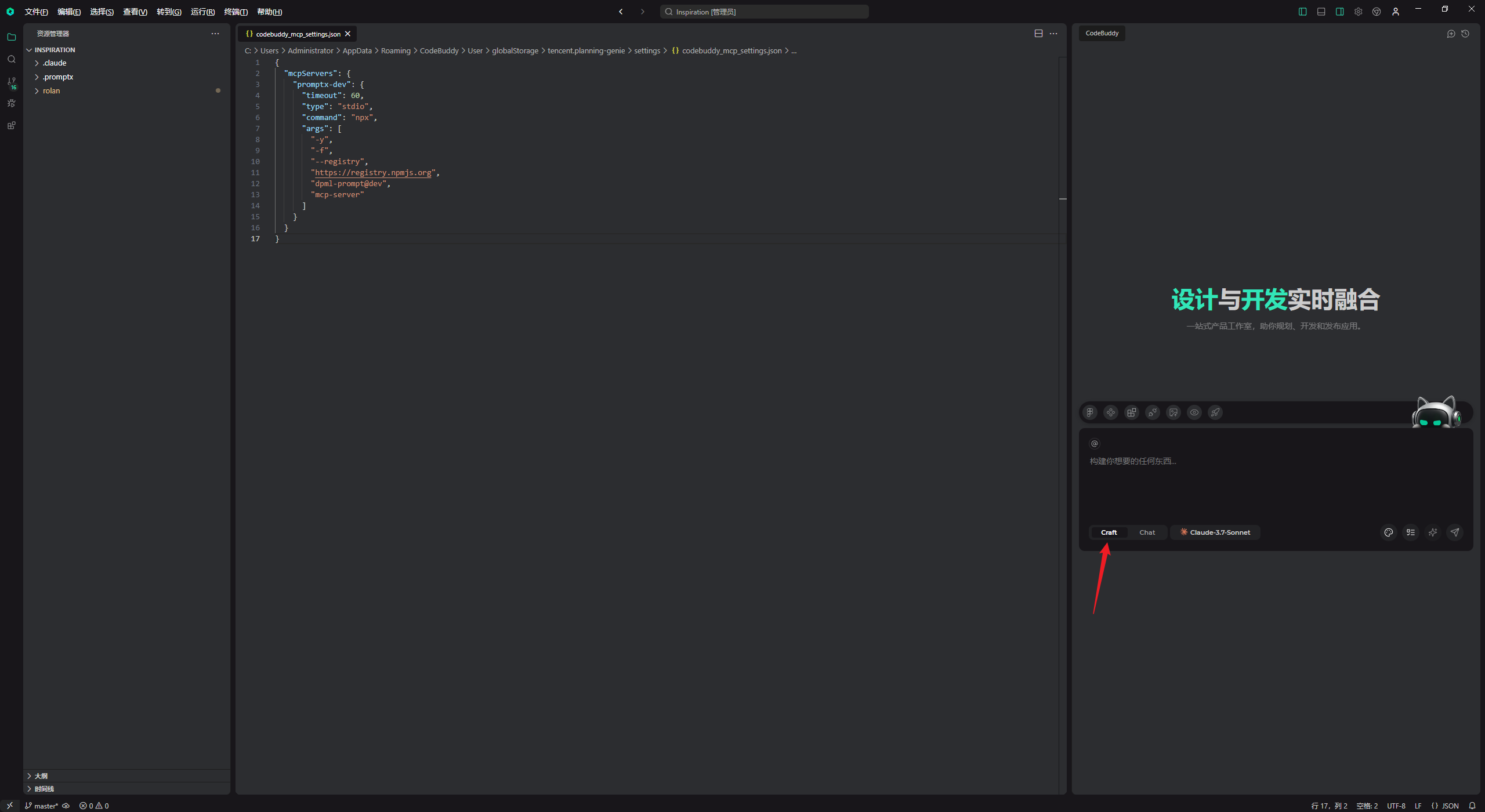Click the sparkle enhance prompt icon
Image resolution: width=1485 pixels, height=812 pixels.
(1433, 532)
